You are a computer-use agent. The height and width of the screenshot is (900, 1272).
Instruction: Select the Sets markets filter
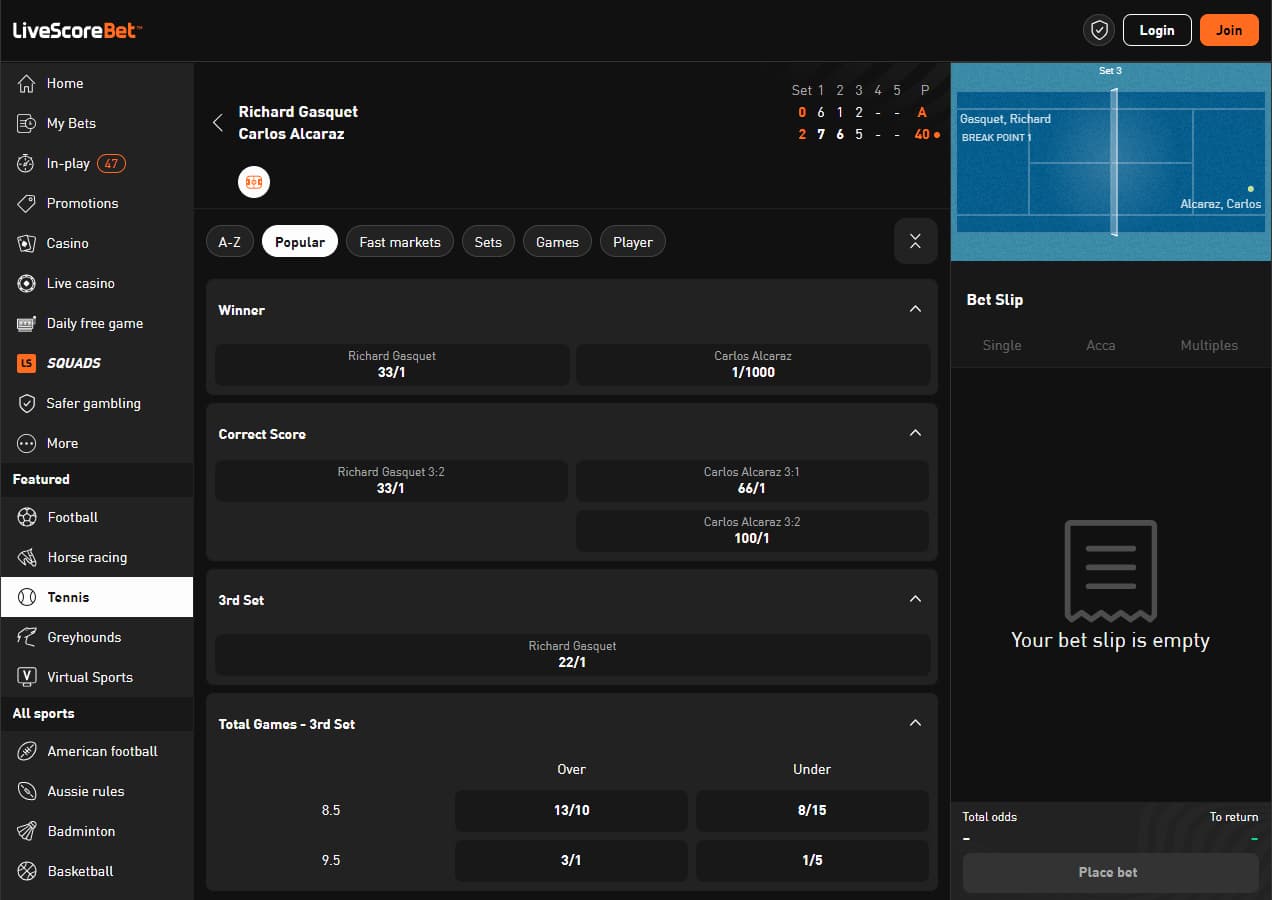tap(488, 242)
